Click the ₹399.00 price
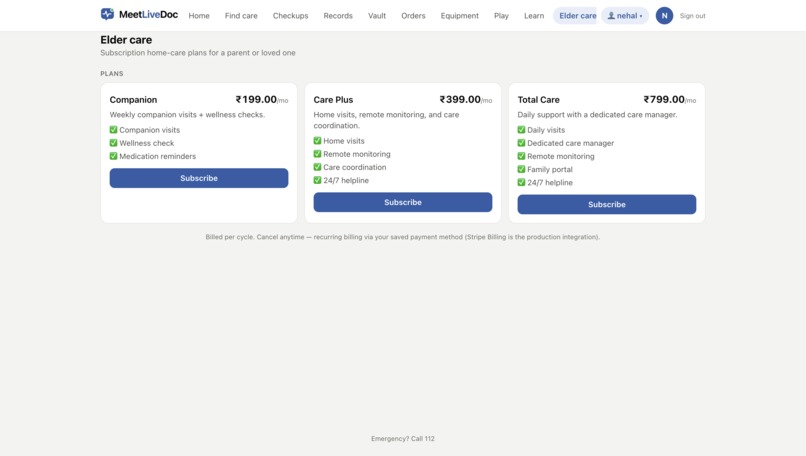The height and width of the screenshot is (456, 806). click(x=460, y=99)
